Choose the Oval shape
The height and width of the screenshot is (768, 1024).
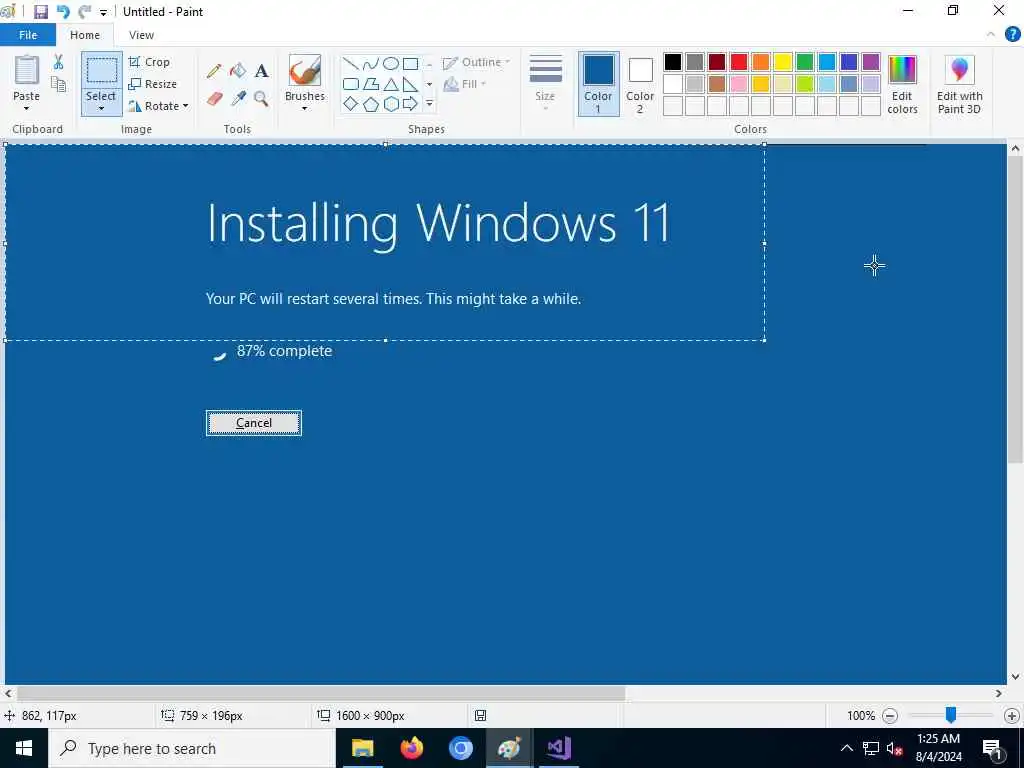[x=391, y=63]
